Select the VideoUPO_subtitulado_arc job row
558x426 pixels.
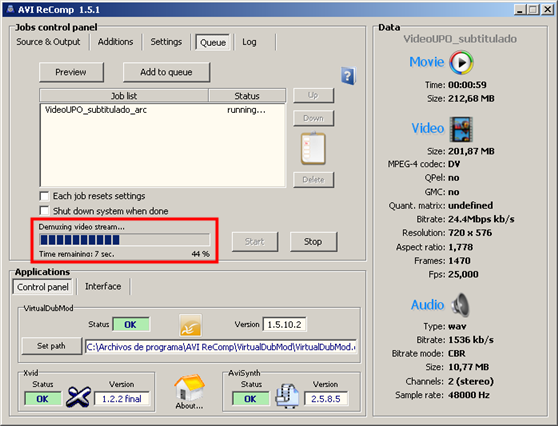point(163,110)
